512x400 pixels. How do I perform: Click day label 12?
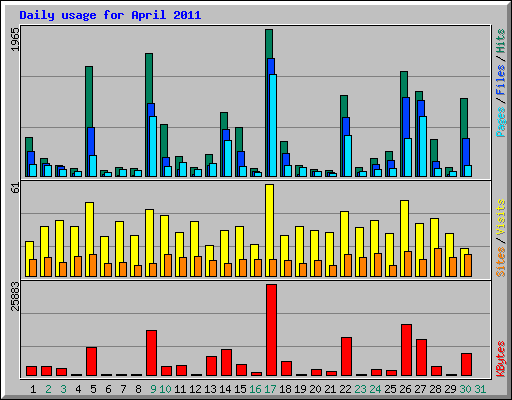[x=195, y=389]
